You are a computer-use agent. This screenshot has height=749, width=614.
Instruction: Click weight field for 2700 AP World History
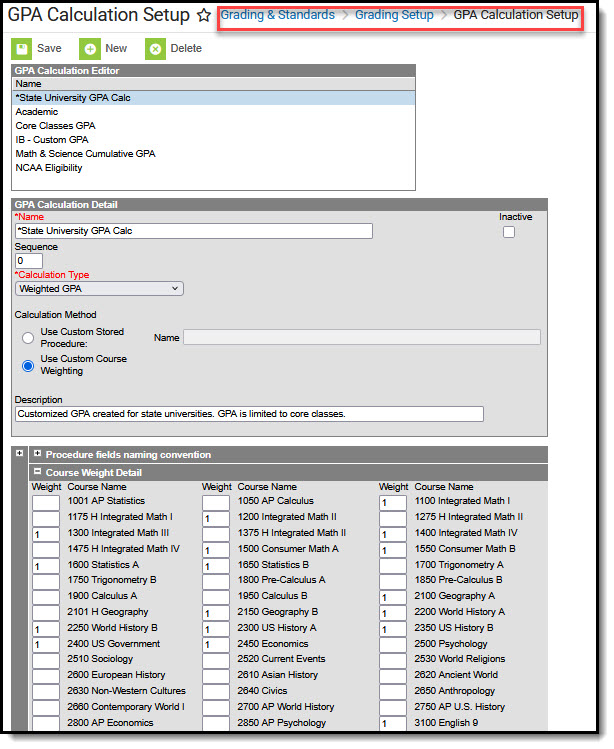coord(216,709)
